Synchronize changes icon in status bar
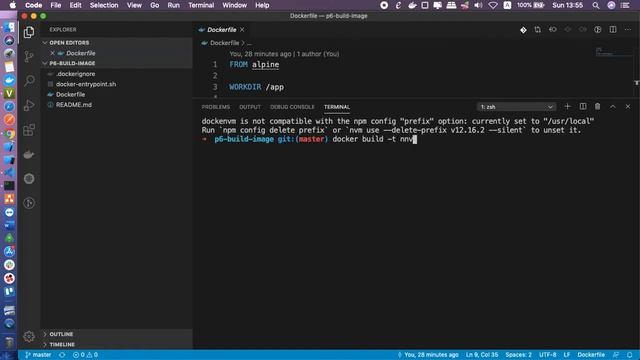The width and height of the screenshot is (640, 360). click(x=62, y=355)
